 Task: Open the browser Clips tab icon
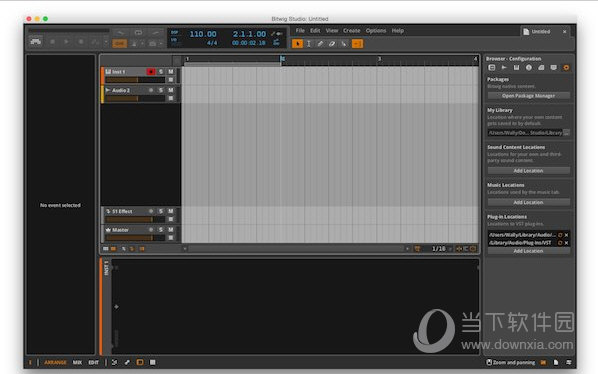[x=541, y=67]
